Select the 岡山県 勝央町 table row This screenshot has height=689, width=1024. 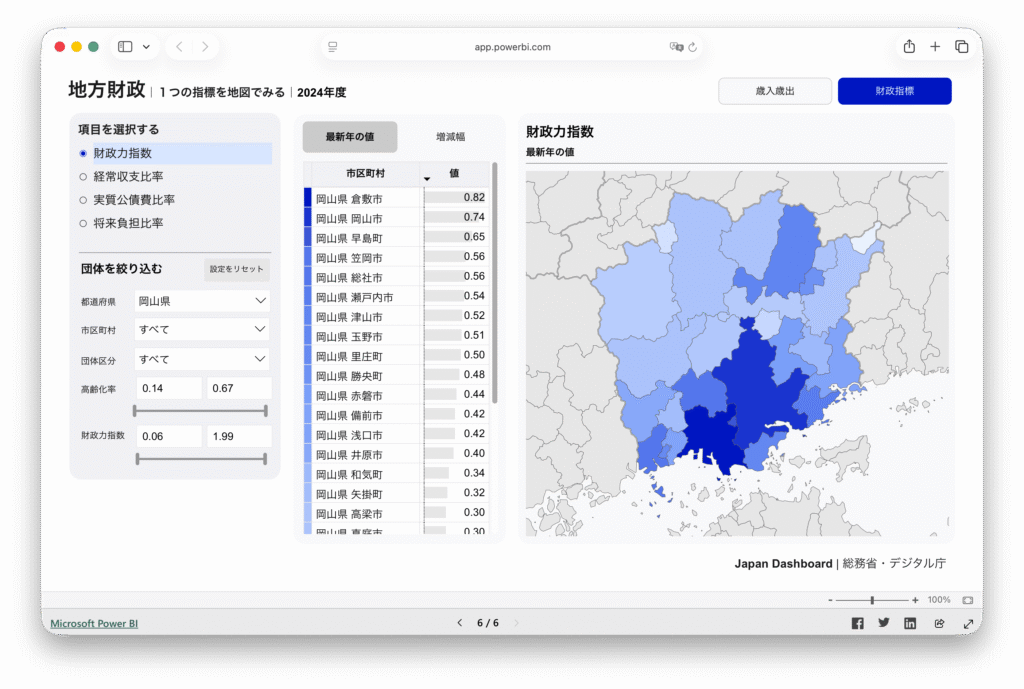pos(396,376)
